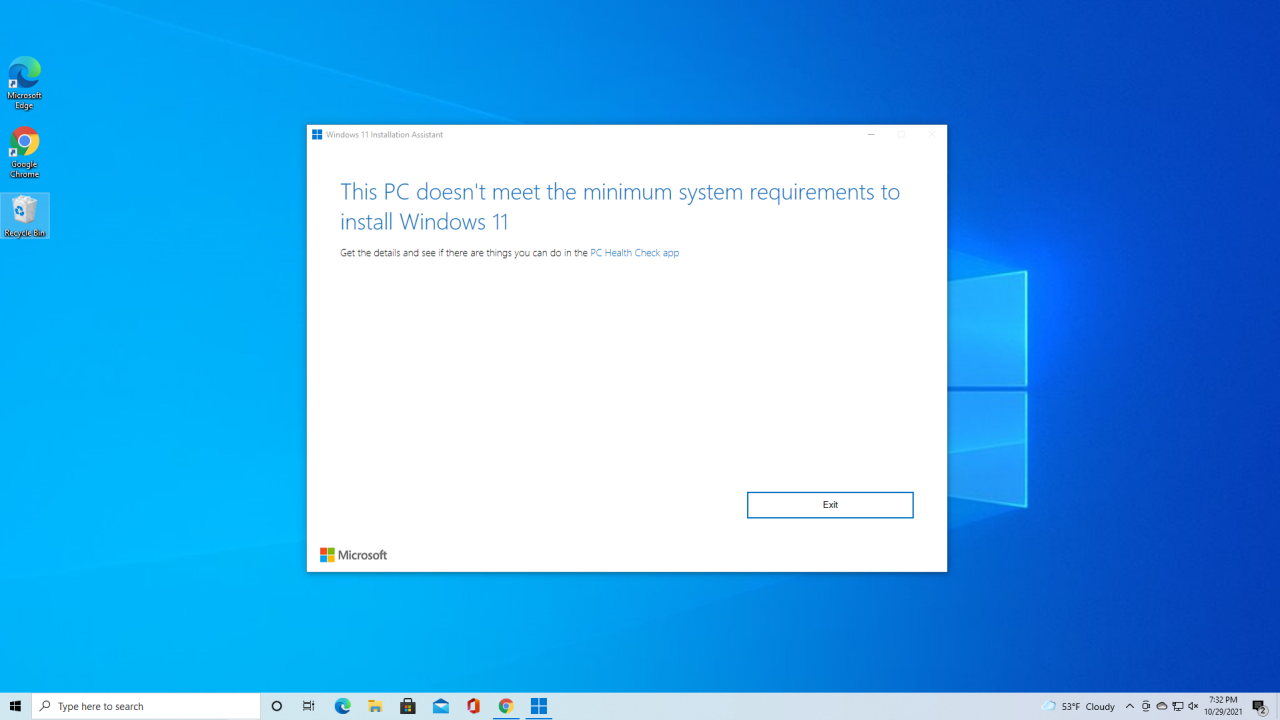This screenshot has height=720, width=1280.
Task: Start Microsoft Office from the taskbar
Action: 472,706
